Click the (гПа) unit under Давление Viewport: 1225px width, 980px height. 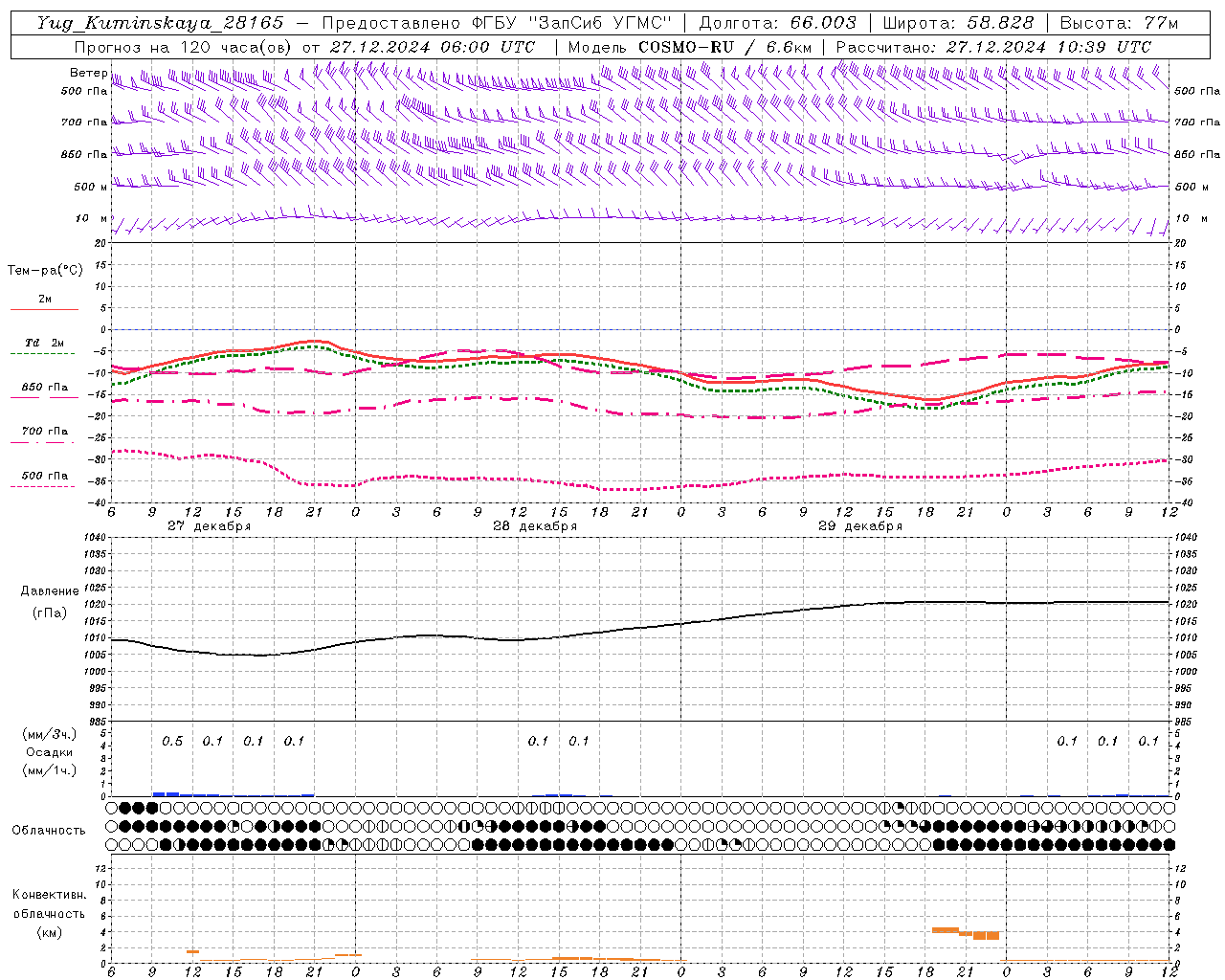49,612
